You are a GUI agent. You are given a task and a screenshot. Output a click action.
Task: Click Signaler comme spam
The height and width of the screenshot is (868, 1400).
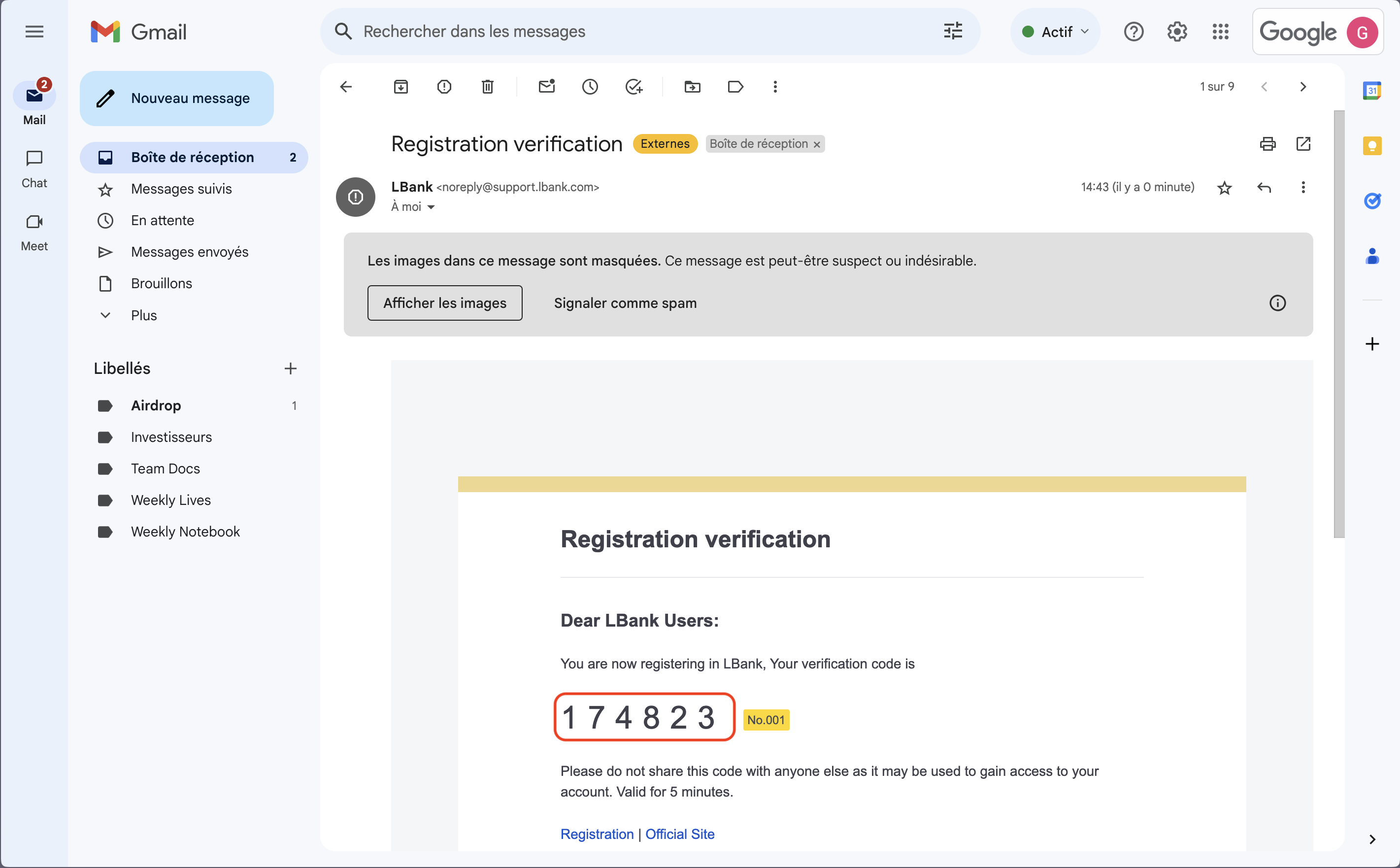click(625, 303)
